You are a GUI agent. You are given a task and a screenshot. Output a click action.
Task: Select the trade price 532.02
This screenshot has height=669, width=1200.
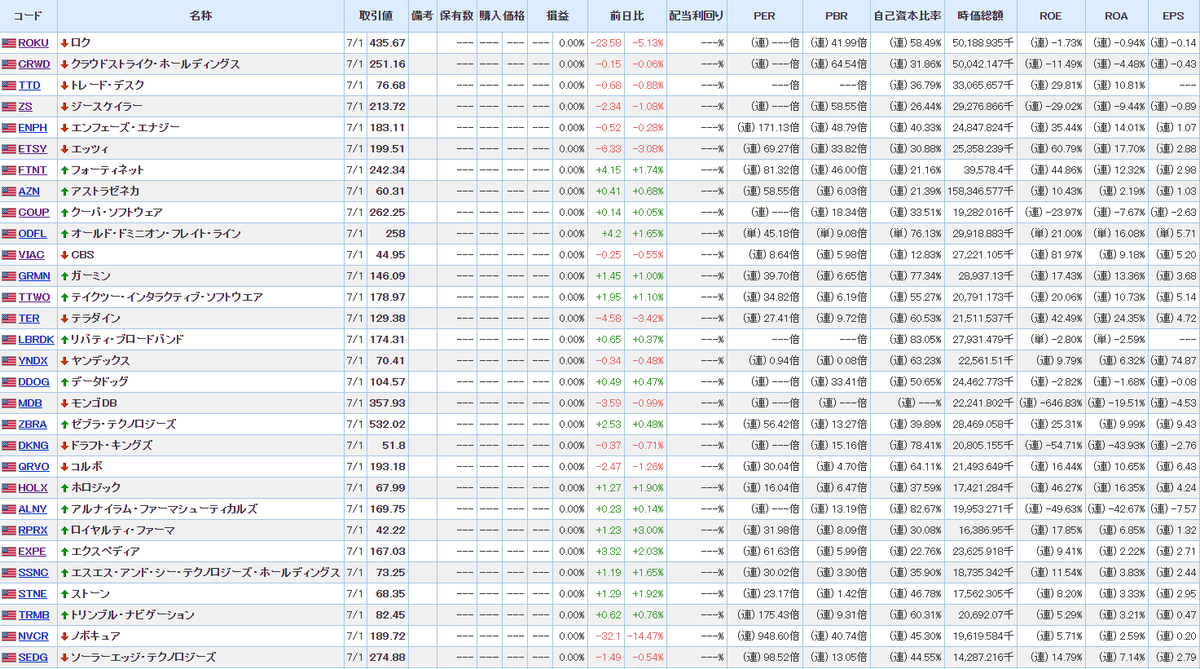click(387, 424)
